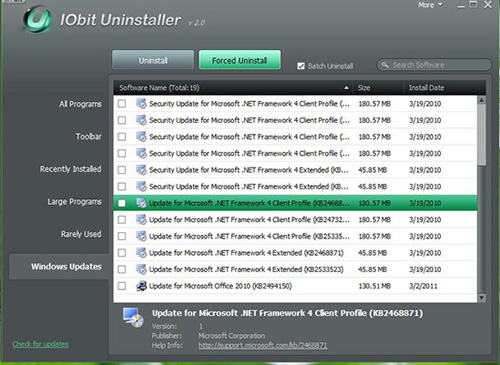Click the Uninstall button
500x365 pixels.
point(153,60)
